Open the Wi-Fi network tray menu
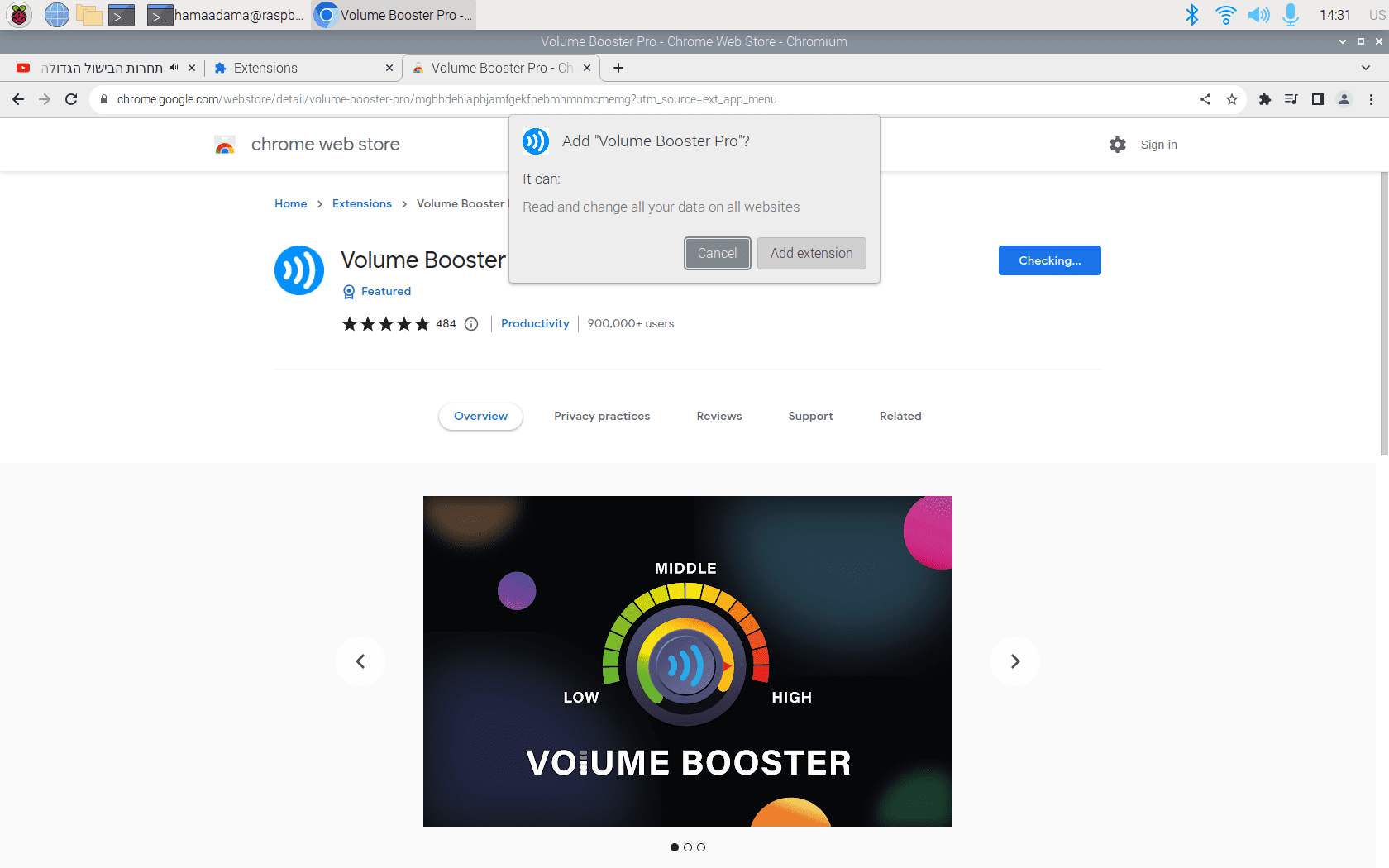The height and width of the screenshot is (868, 1389). [1225, 15]
